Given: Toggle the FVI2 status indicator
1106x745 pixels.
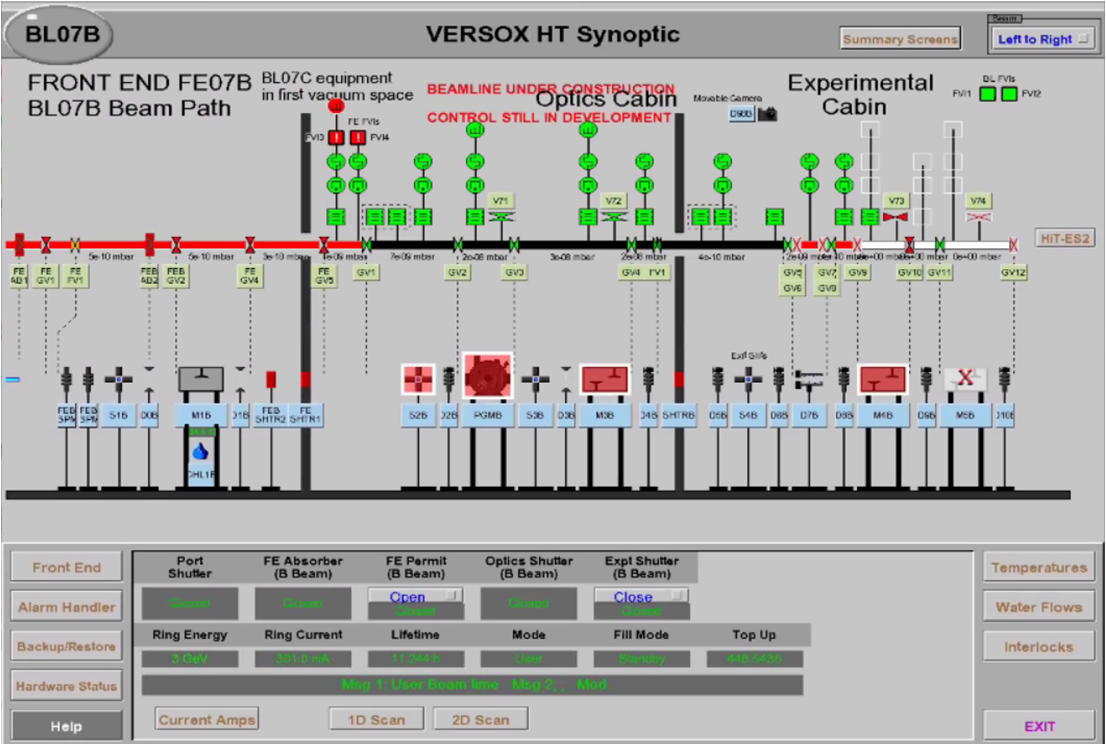Looking at the screenshot, I should (1009, 94).
